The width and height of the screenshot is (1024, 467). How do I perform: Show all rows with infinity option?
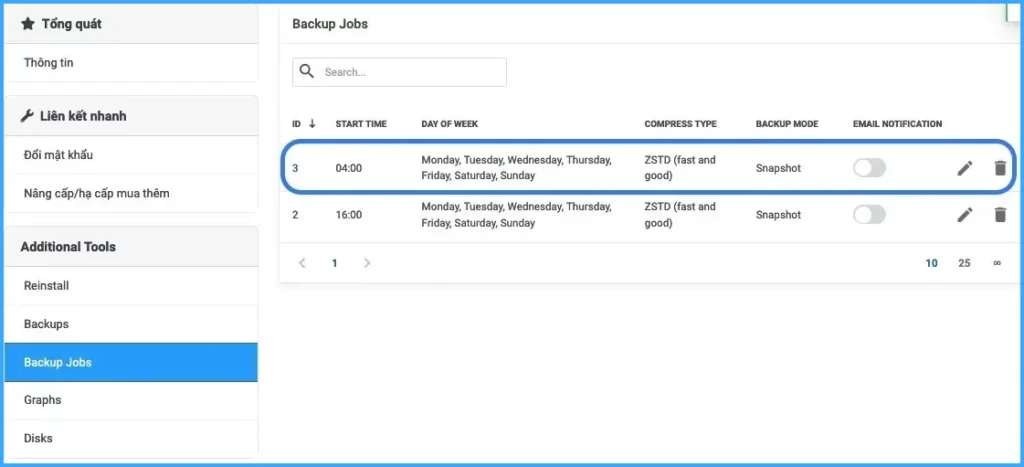[x=997, y=263]
